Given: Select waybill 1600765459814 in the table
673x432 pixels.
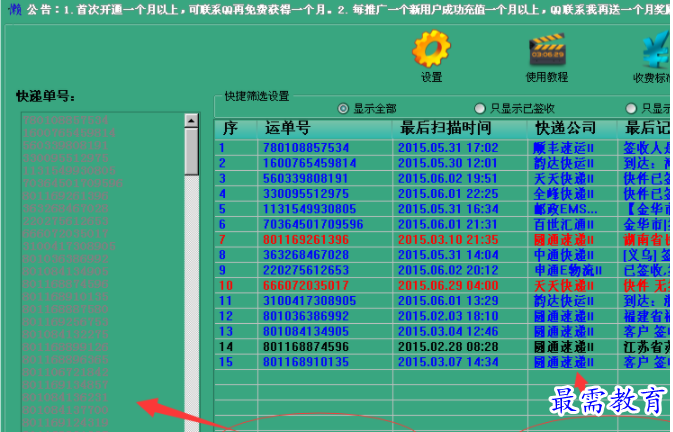Looking at the screenshot, I should [309, 163].
